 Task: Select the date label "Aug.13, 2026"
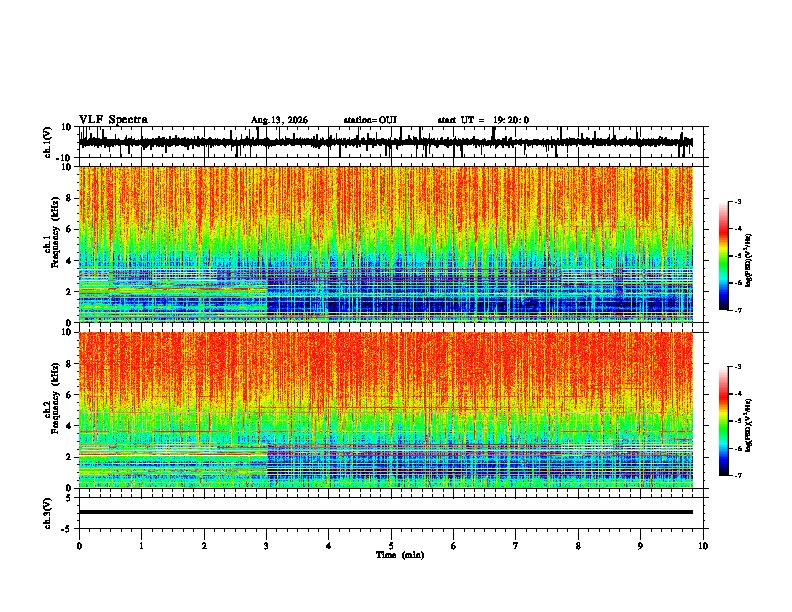[279, 120]
